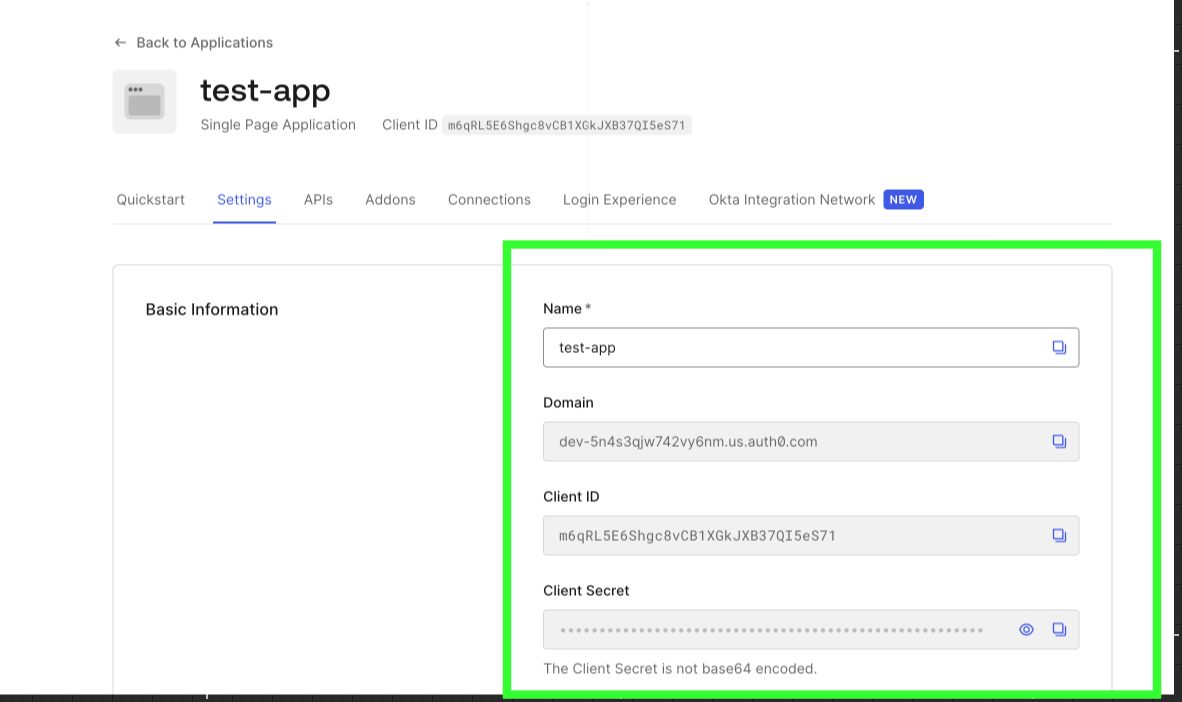This screenshot has width=1182, height=702.
Task: Click the Domain field dev-5n4s3qjw742vy6nm.us.auth0.com
Action: [811, 442]
